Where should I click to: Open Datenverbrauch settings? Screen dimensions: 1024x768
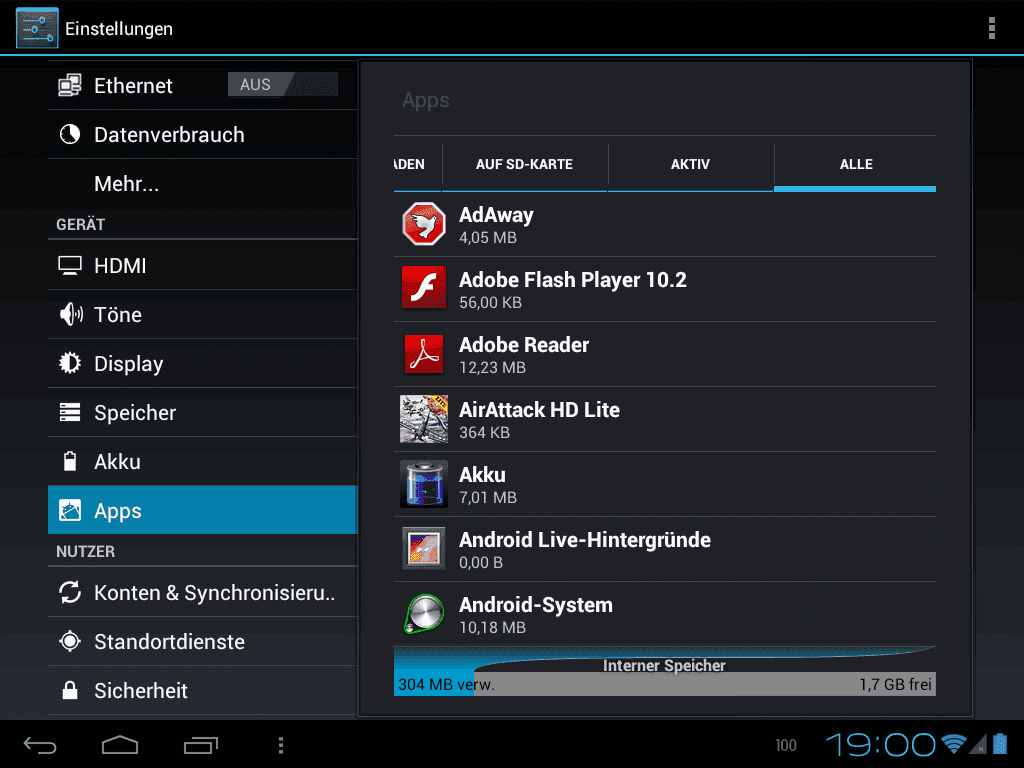[x=202, y=135]
